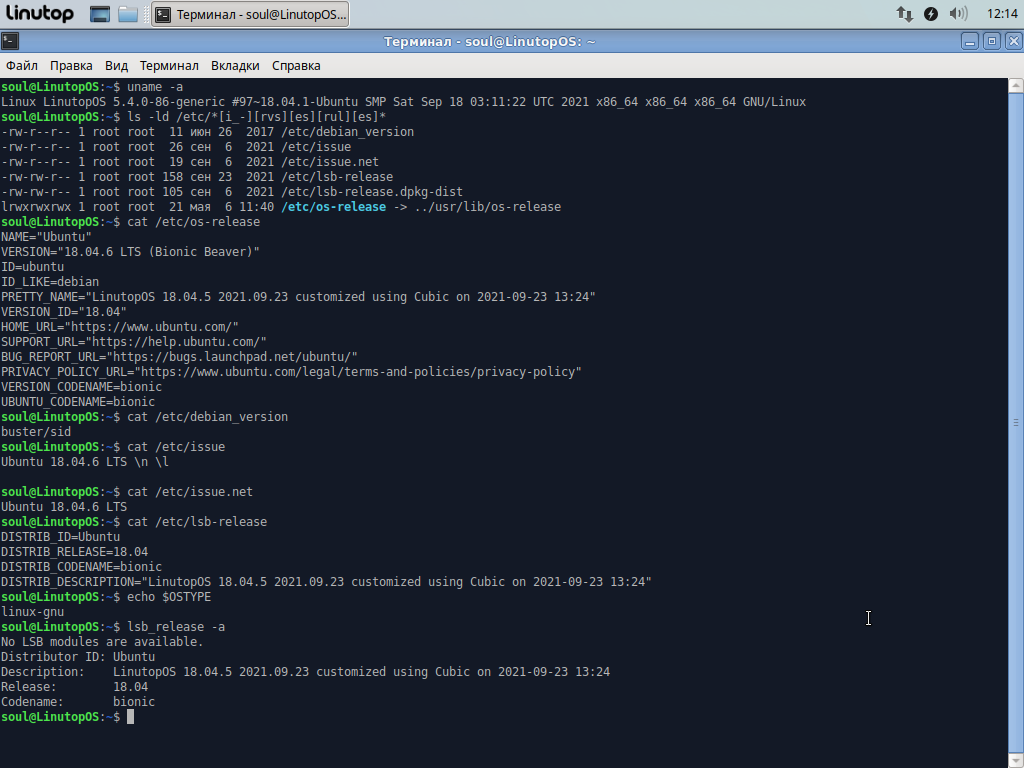Click 'No LSB modules are available.' line
The image size is (1024, 768).
(102, 643)
